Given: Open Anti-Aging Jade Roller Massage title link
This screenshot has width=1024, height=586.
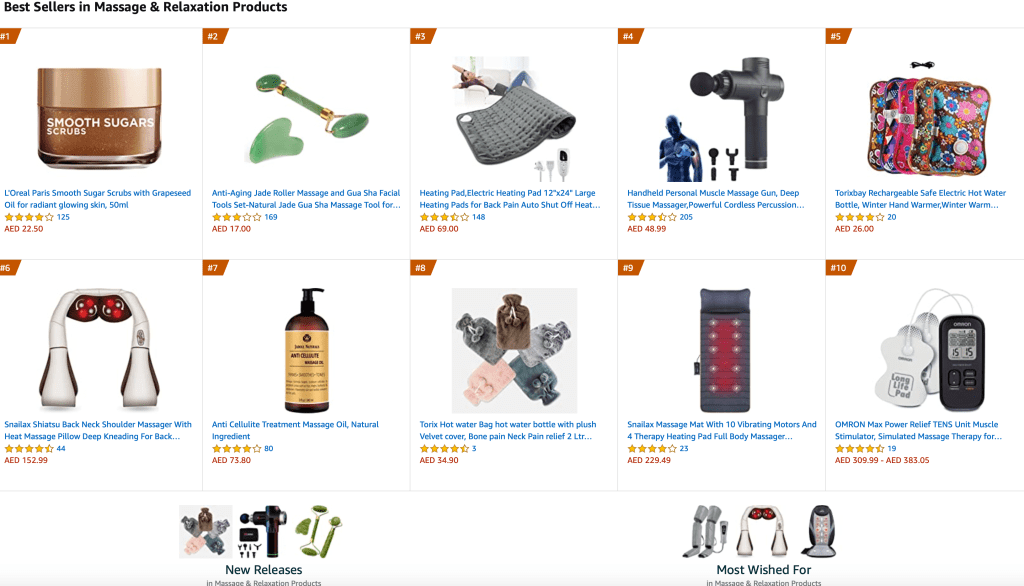Looking at the screenshot, I should (x=306, y=199).
